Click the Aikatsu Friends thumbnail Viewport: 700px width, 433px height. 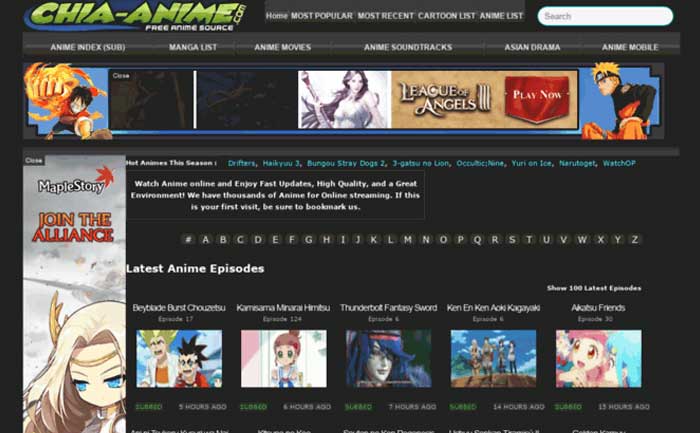[x=599, y=359]
